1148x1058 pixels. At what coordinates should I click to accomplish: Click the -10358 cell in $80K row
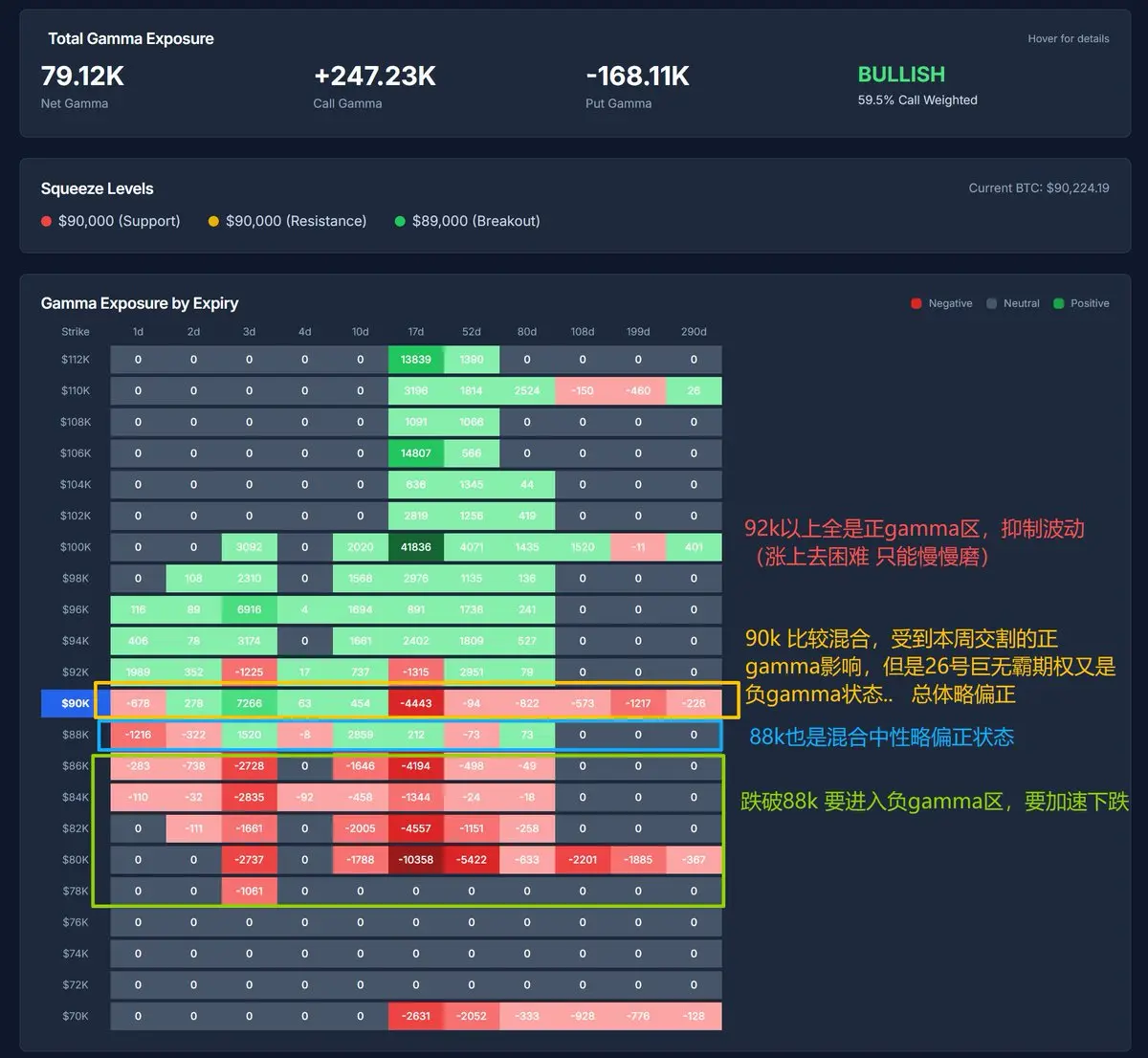point(416,859)
